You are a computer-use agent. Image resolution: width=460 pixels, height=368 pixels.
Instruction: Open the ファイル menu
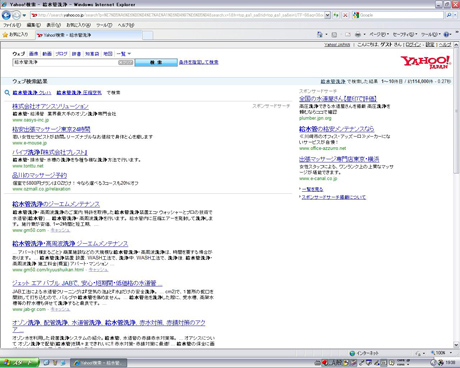click(x=12, y=25)
